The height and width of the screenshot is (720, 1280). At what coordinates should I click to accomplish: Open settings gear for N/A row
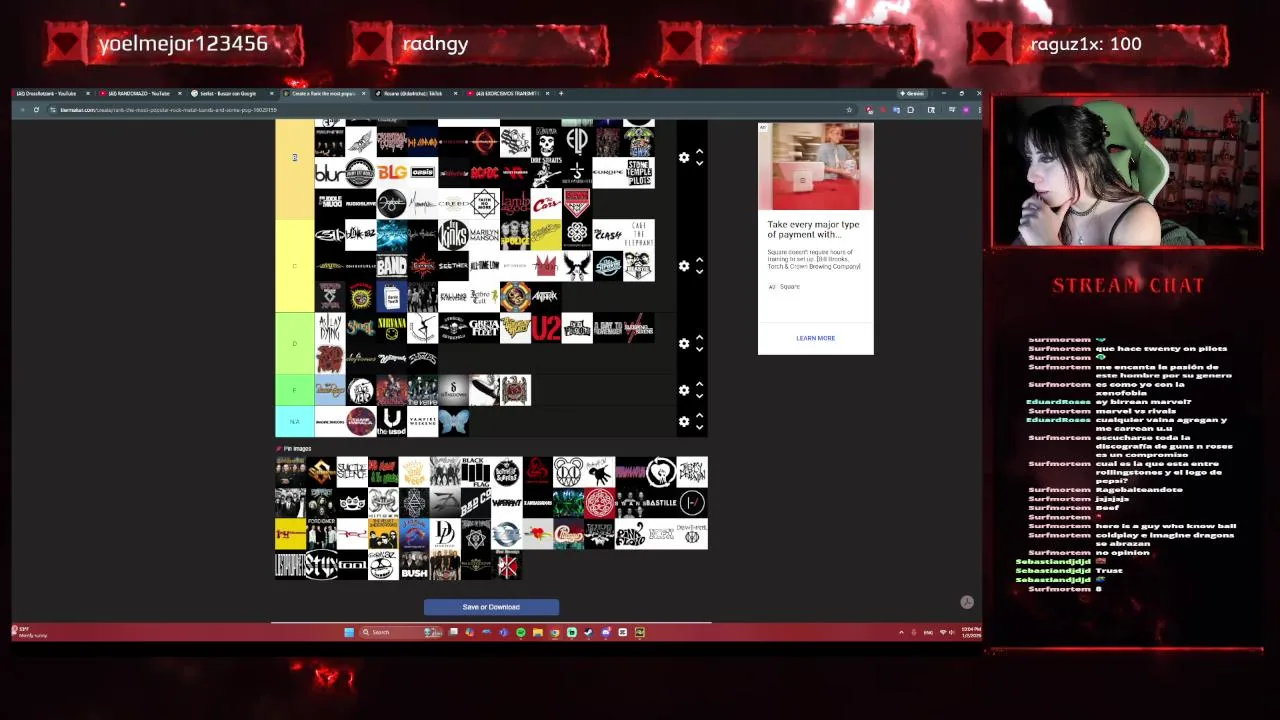click(x=684, y=422)
